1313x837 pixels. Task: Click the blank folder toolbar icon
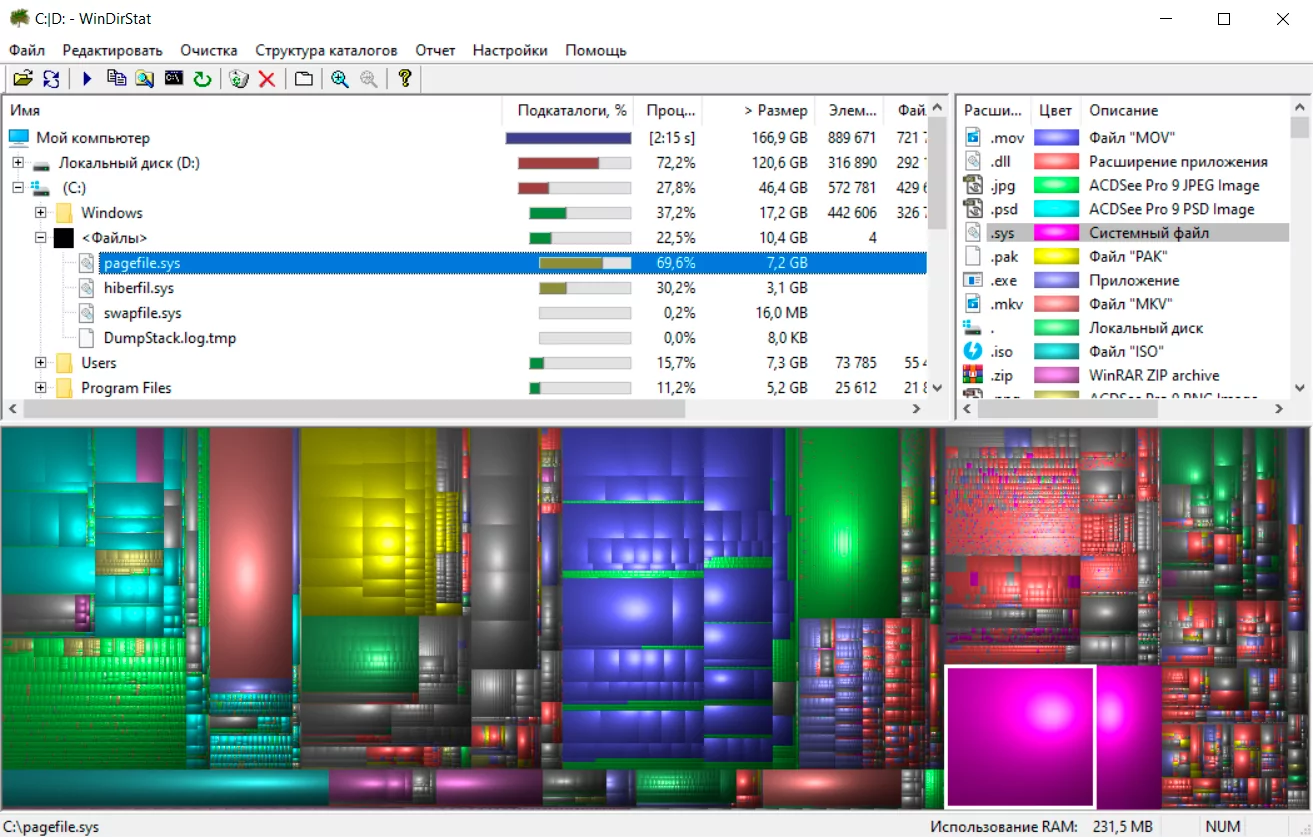(x=303, y=79)
